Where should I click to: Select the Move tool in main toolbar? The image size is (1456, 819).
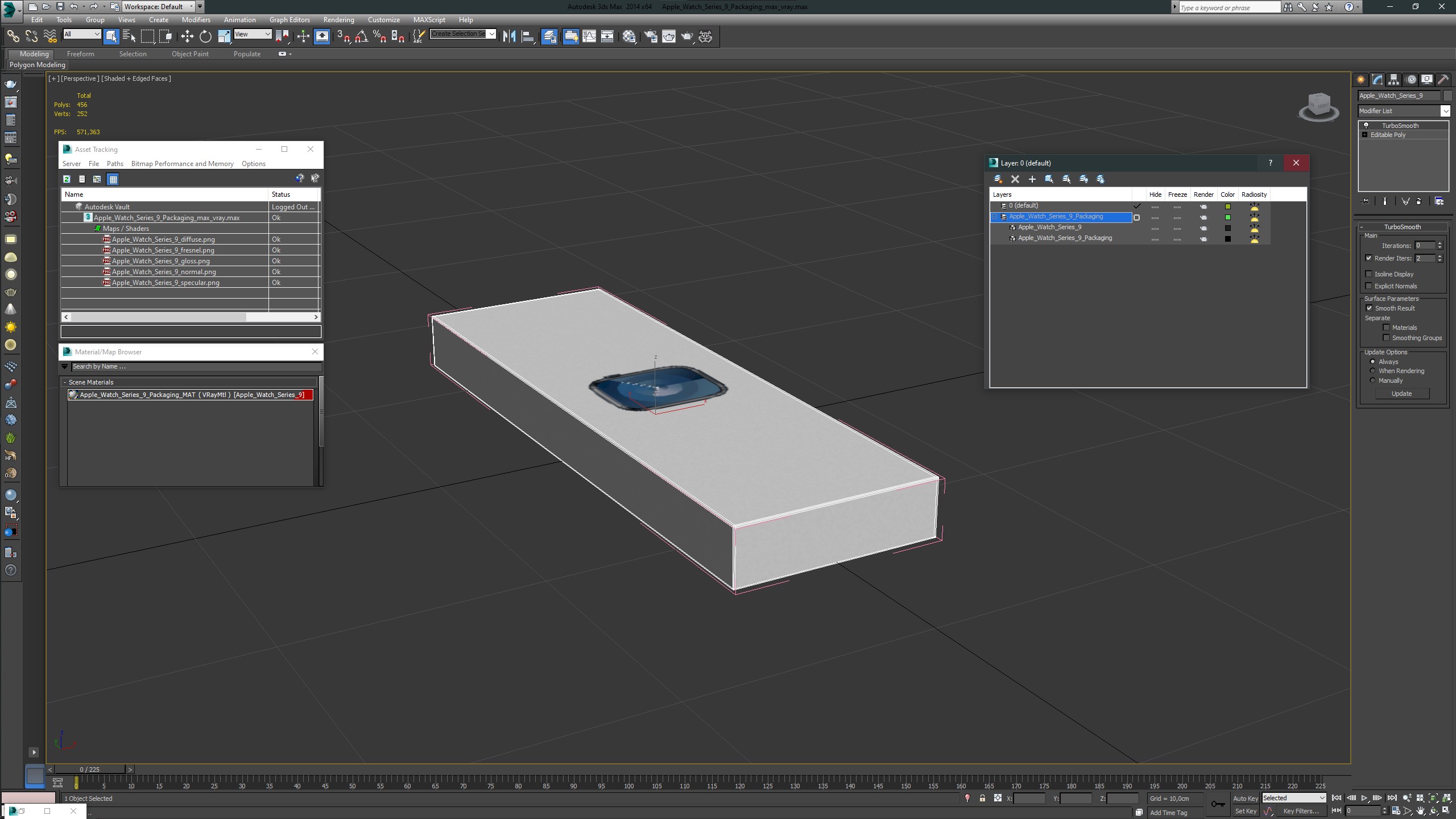(187, 36)
